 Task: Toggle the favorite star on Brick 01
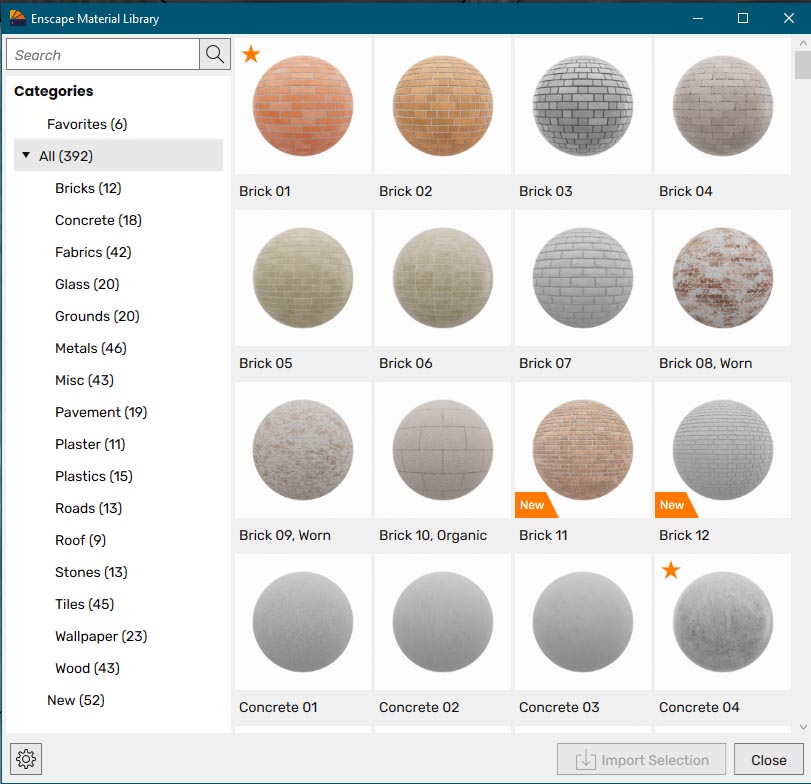coord(251,55)
